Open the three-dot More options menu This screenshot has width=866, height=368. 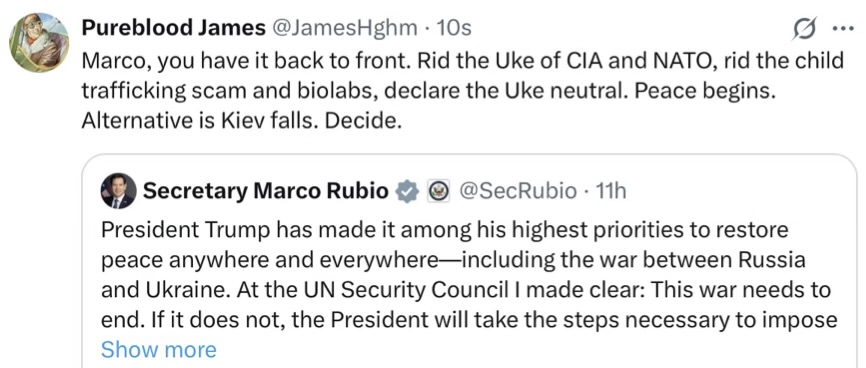point(843,29)
